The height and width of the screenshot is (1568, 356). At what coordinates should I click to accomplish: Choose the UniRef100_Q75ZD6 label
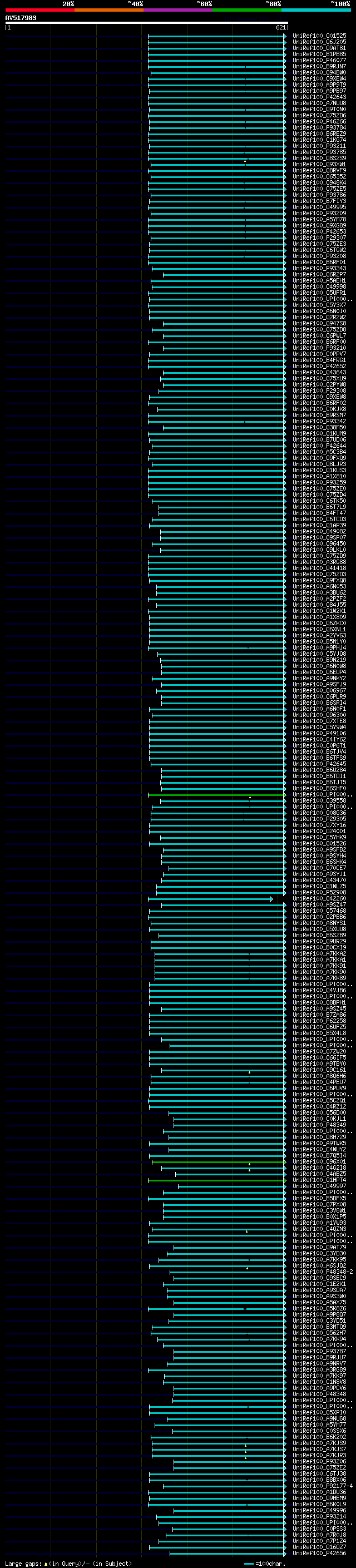[319, 115]
